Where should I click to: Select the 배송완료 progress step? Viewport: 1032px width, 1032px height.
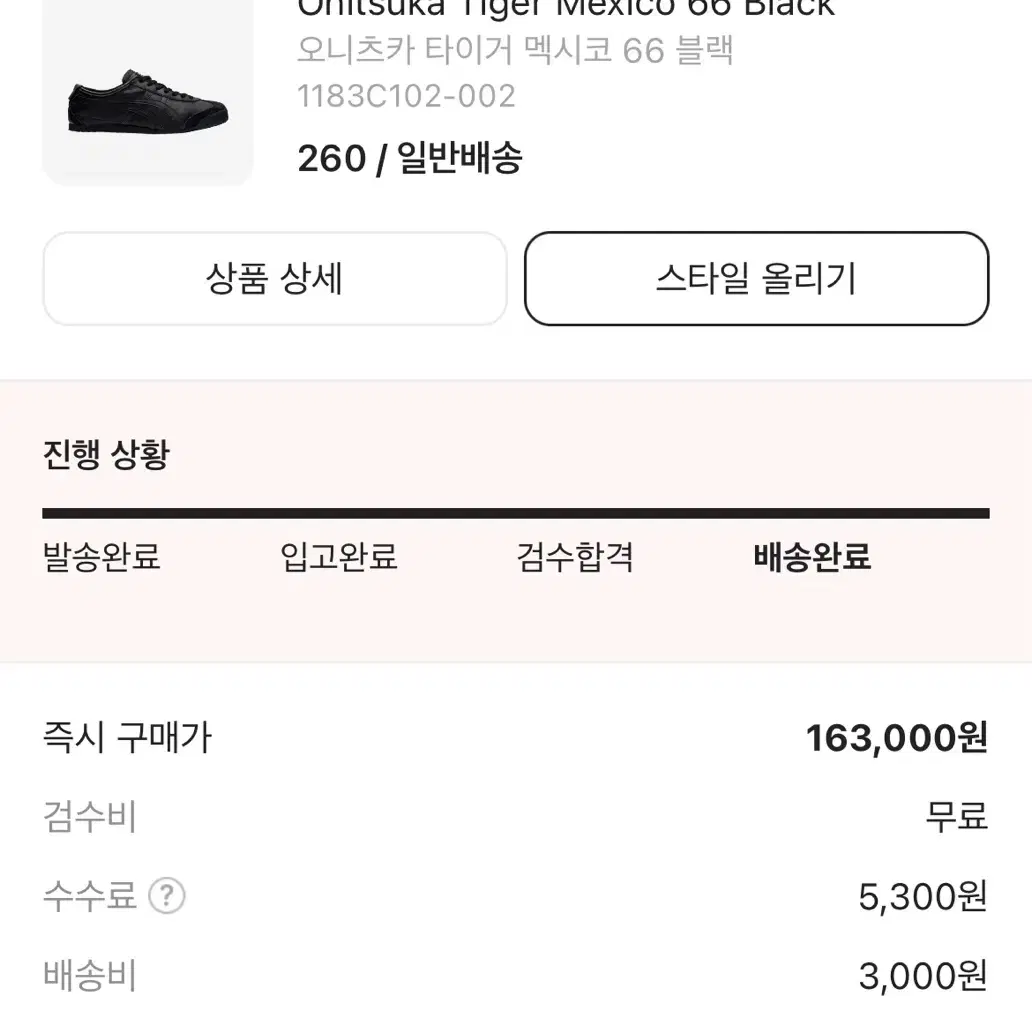(x=812, y=557)
